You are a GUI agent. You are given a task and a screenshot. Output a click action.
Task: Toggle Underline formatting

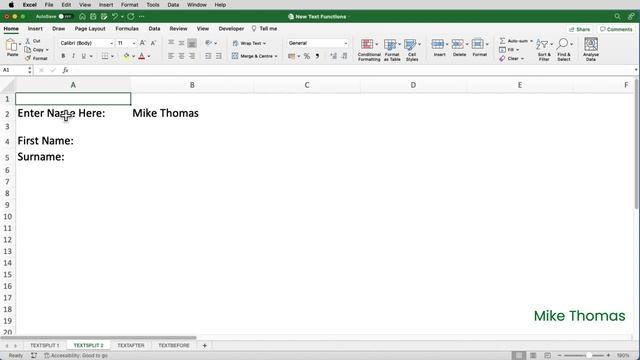point(84,56)
